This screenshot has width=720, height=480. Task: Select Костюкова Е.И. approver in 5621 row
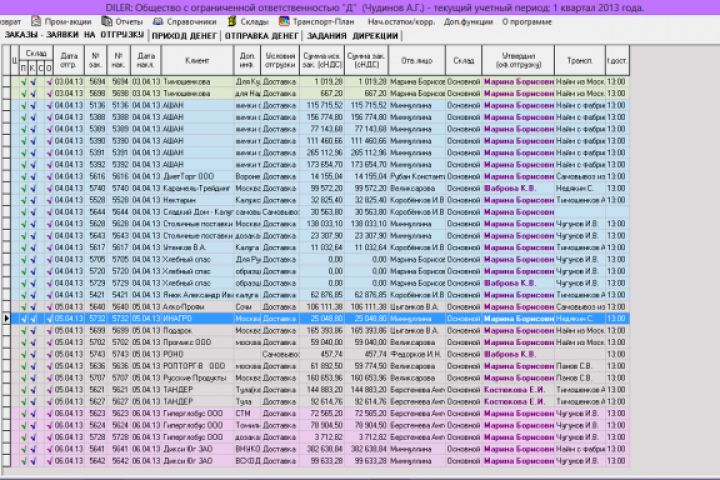pos(518,390)
